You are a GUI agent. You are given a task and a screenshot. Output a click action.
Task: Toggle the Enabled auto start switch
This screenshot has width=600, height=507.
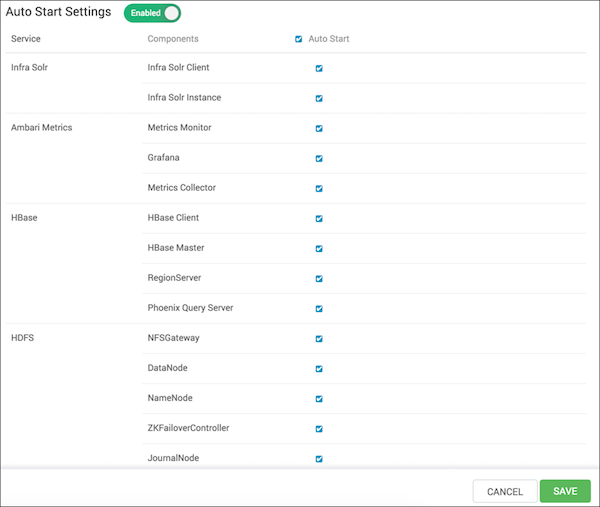[152, 13]
